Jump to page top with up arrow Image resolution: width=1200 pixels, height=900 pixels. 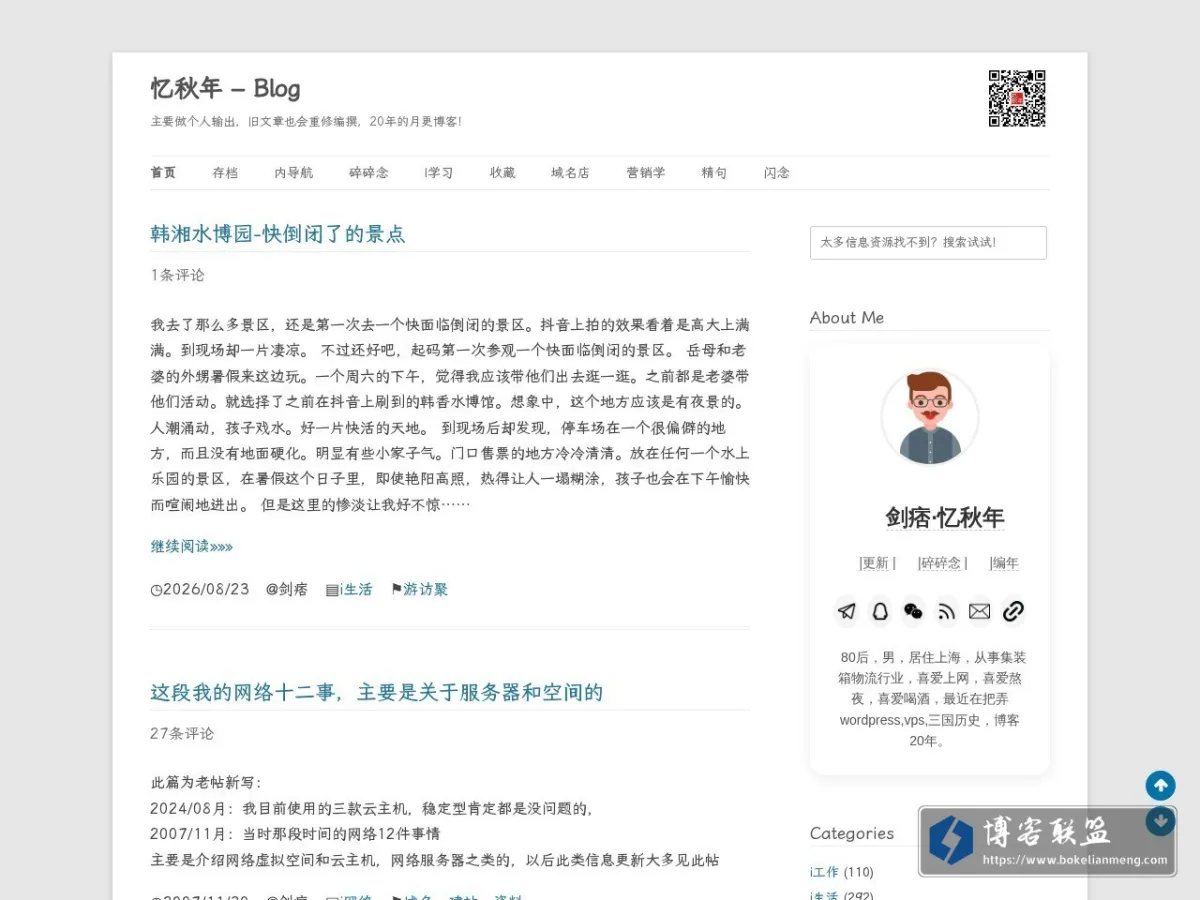point(1160,785)
